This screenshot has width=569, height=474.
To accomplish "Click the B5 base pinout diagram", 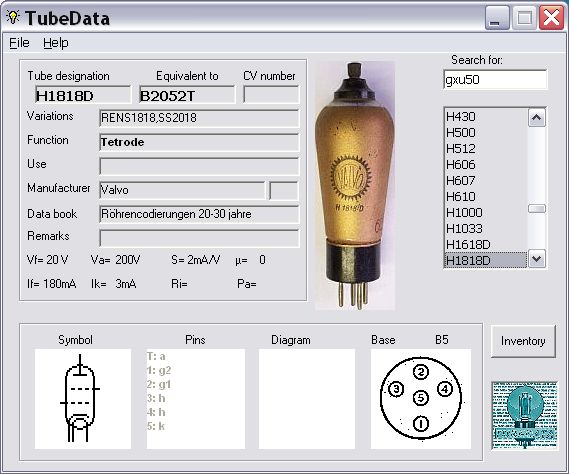I will 421,399.
